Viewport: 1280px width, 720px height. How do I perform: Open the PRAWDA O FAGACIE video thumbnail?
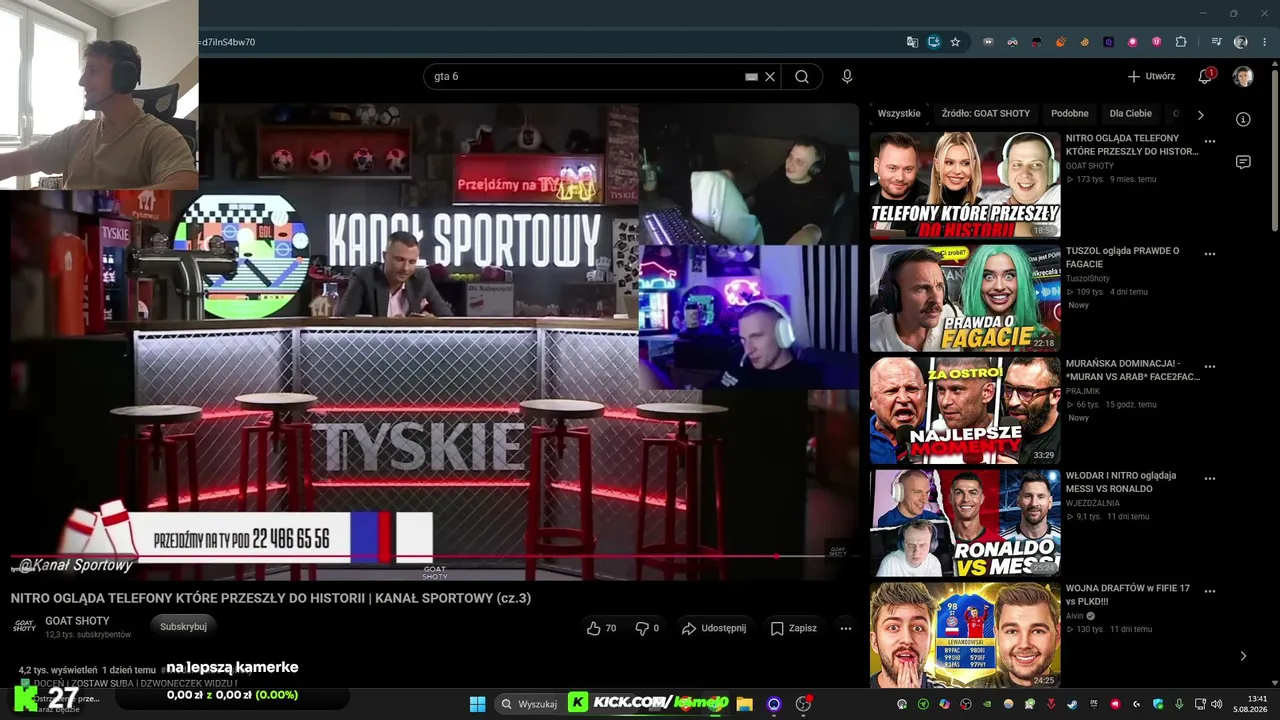(965, 298)
